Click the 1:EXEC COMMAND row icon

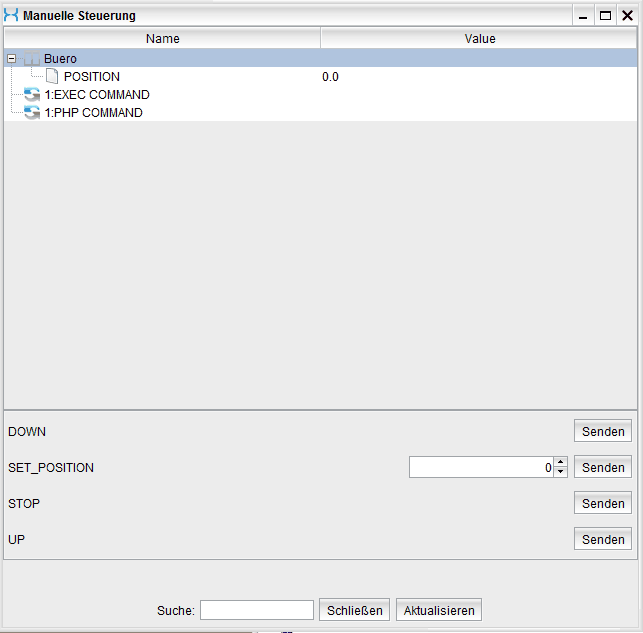pos(32,95)
